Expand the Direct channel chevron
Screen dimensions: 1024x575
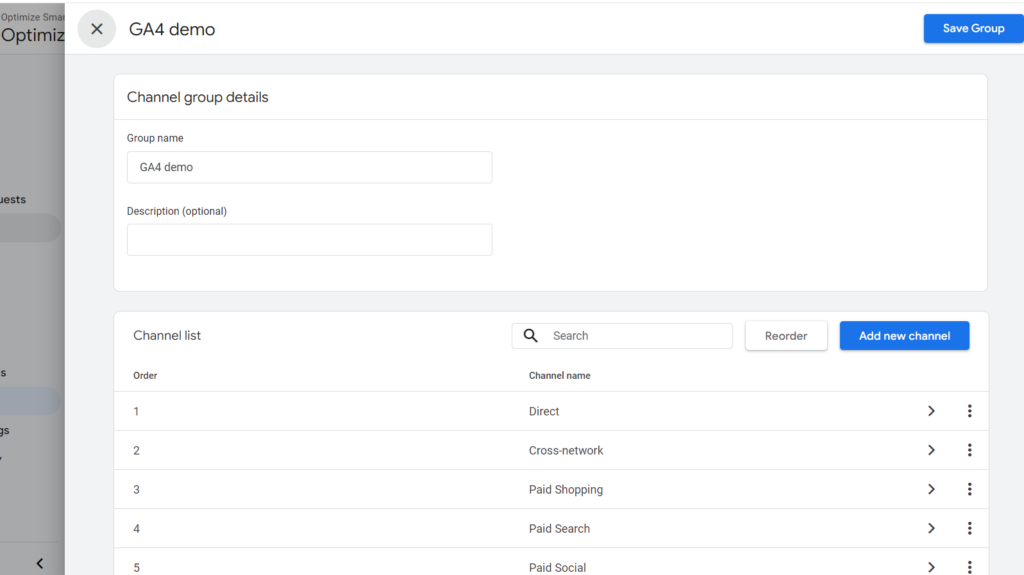[931, 411]
